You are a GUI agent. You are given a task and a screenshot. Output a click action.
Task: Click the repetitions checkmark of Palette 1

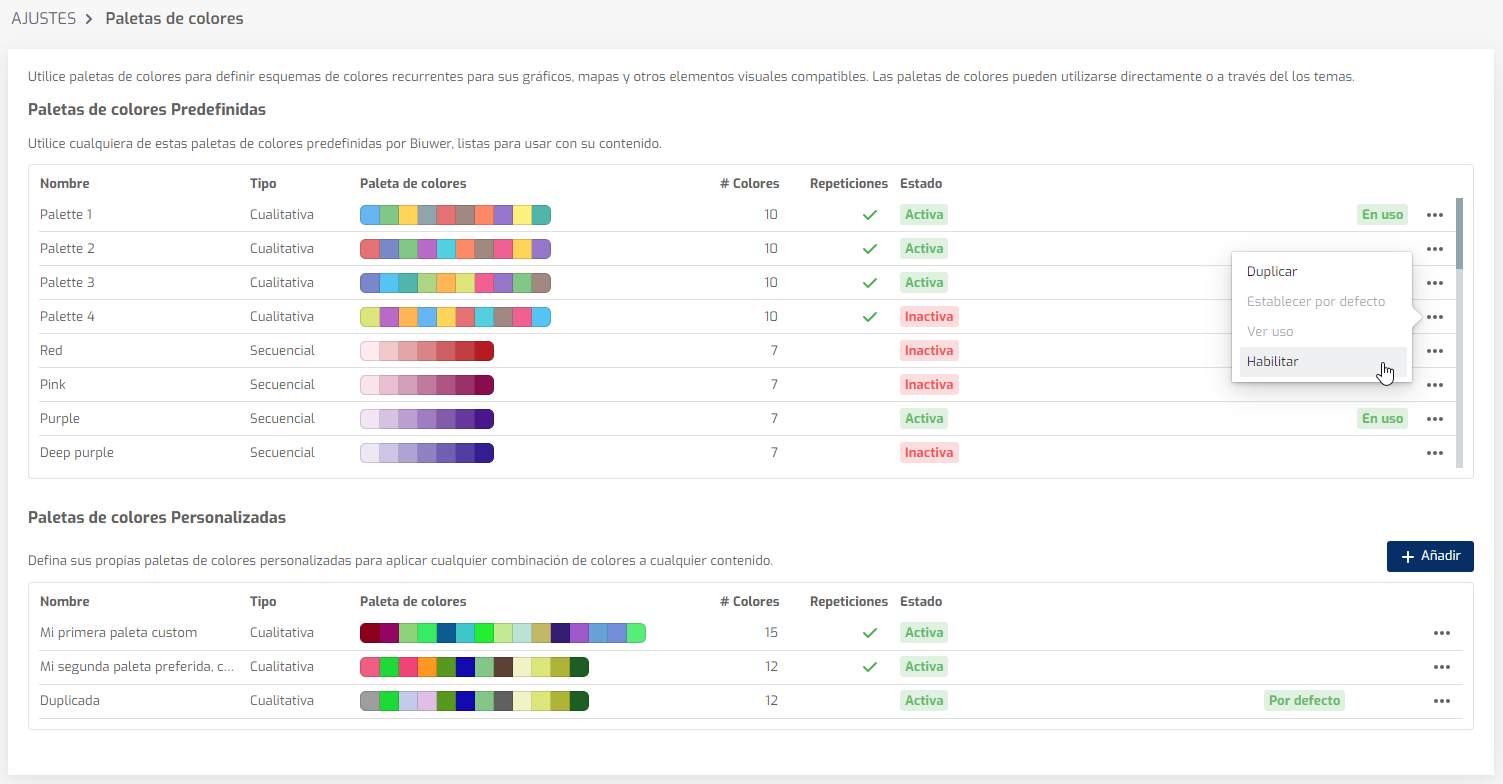tap(870, 215)
